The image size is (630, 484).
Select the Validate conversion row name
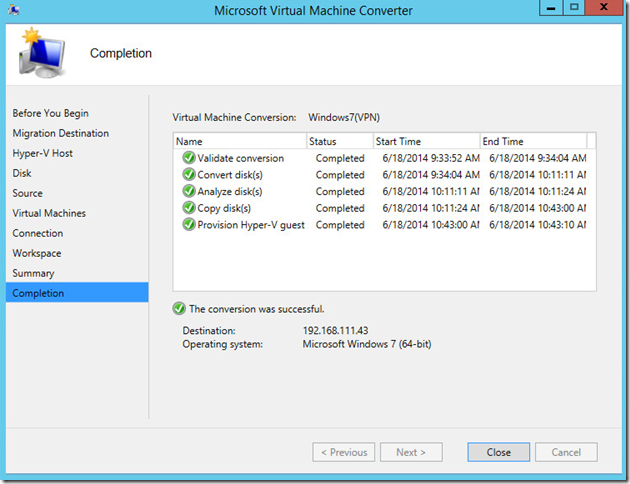(241, 158)
